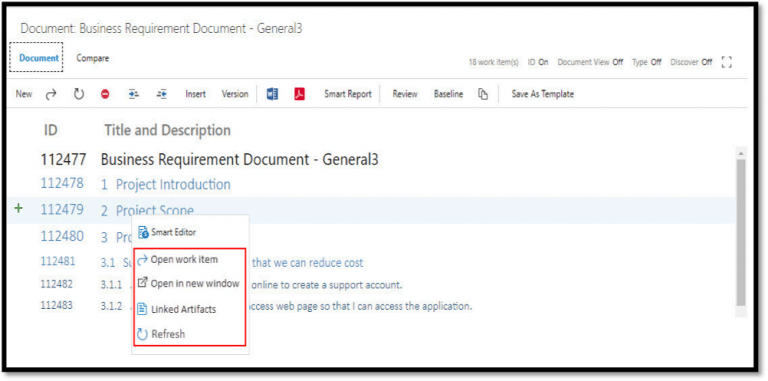Open the Project Introduction link
Viewport: 768px width, 381px height.
173,185
